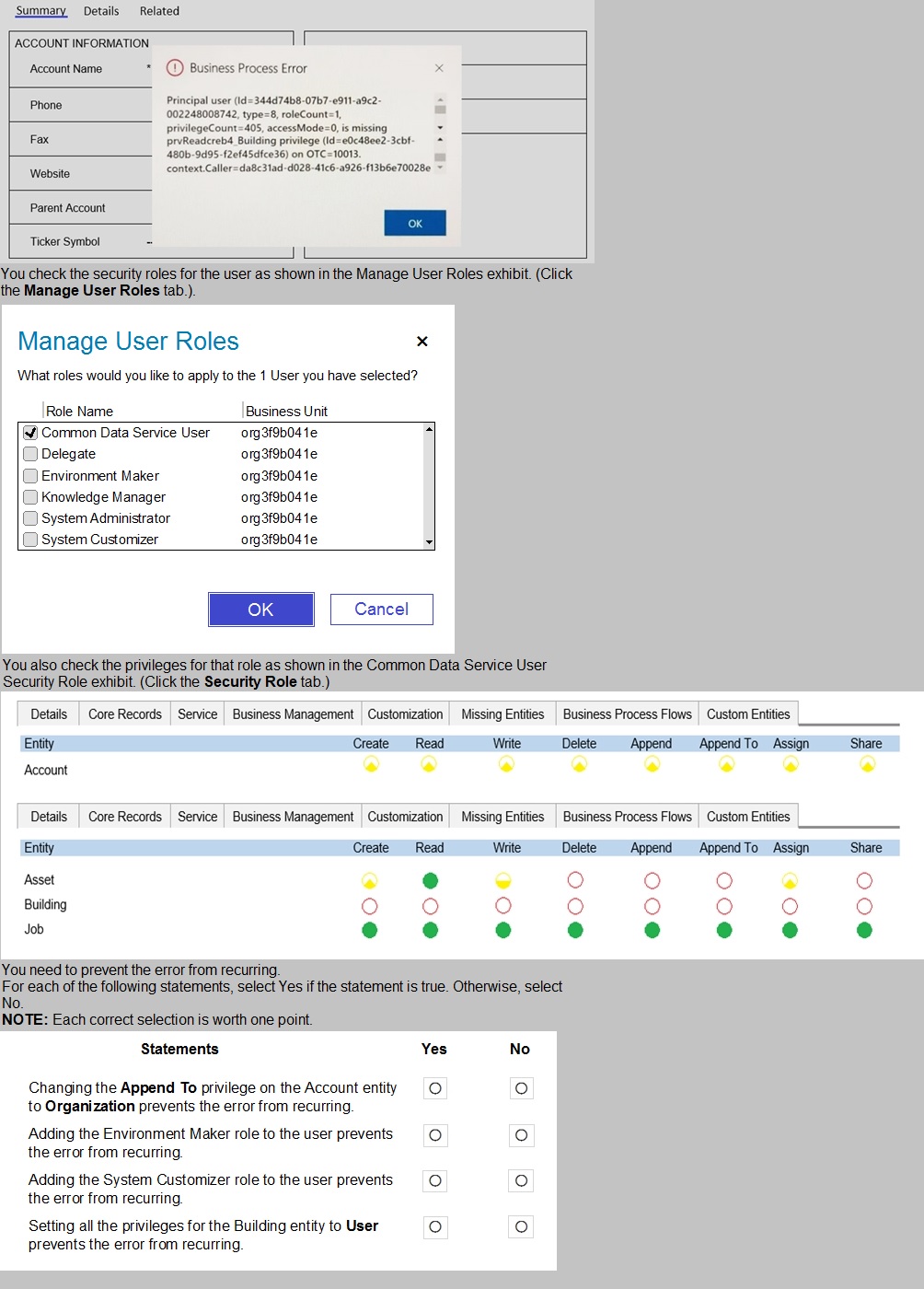Click the Building Create privilege empty circle
This screenshot has height=1289, width=924.
pyautogui.click(x=370, y=906)
